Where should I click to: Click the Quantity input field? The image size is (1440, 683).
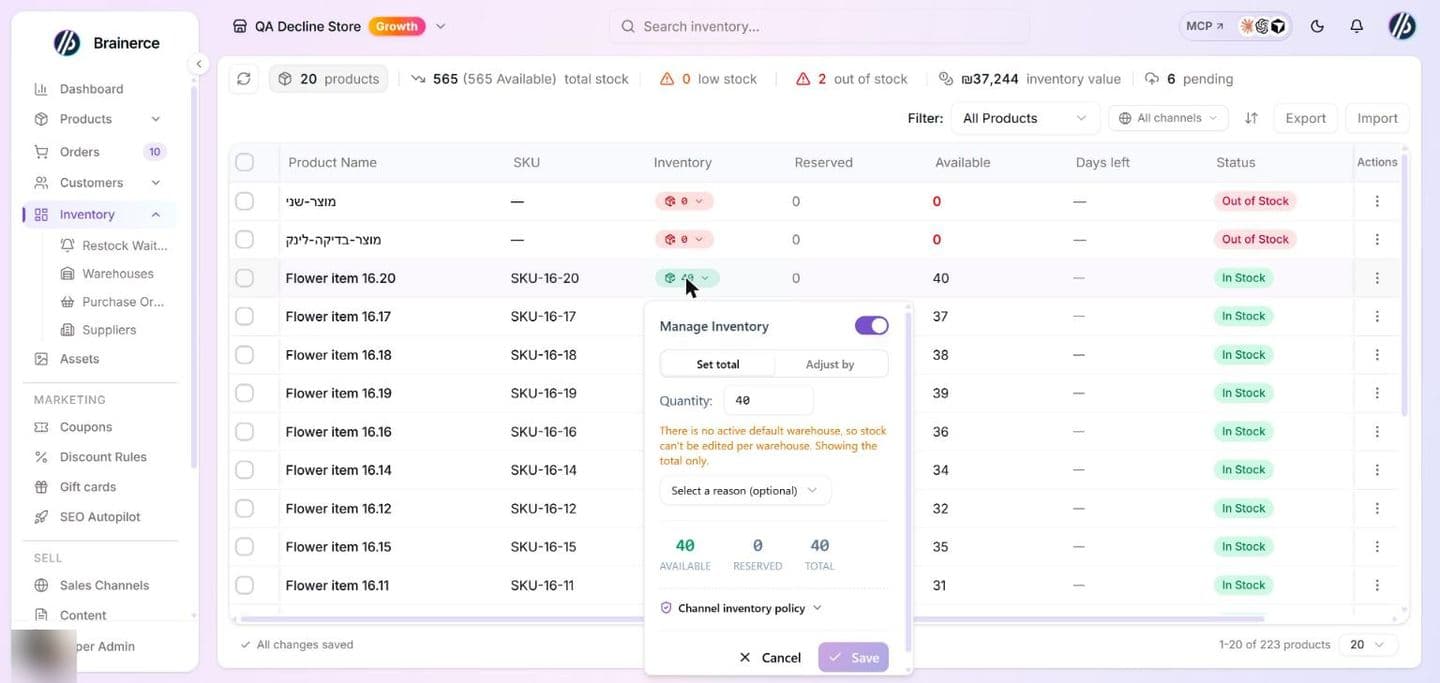click(x=768, y=400)
